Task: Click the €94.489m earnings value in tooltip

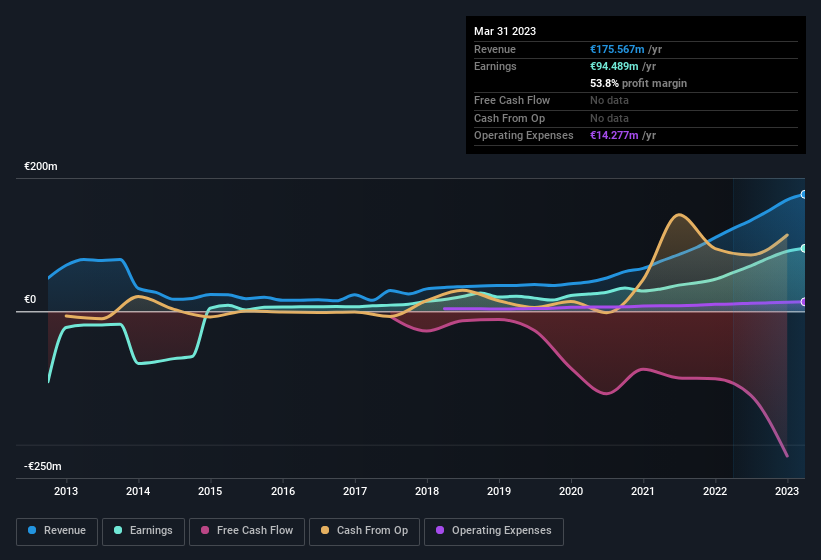Action: click(x=614, y=66)
